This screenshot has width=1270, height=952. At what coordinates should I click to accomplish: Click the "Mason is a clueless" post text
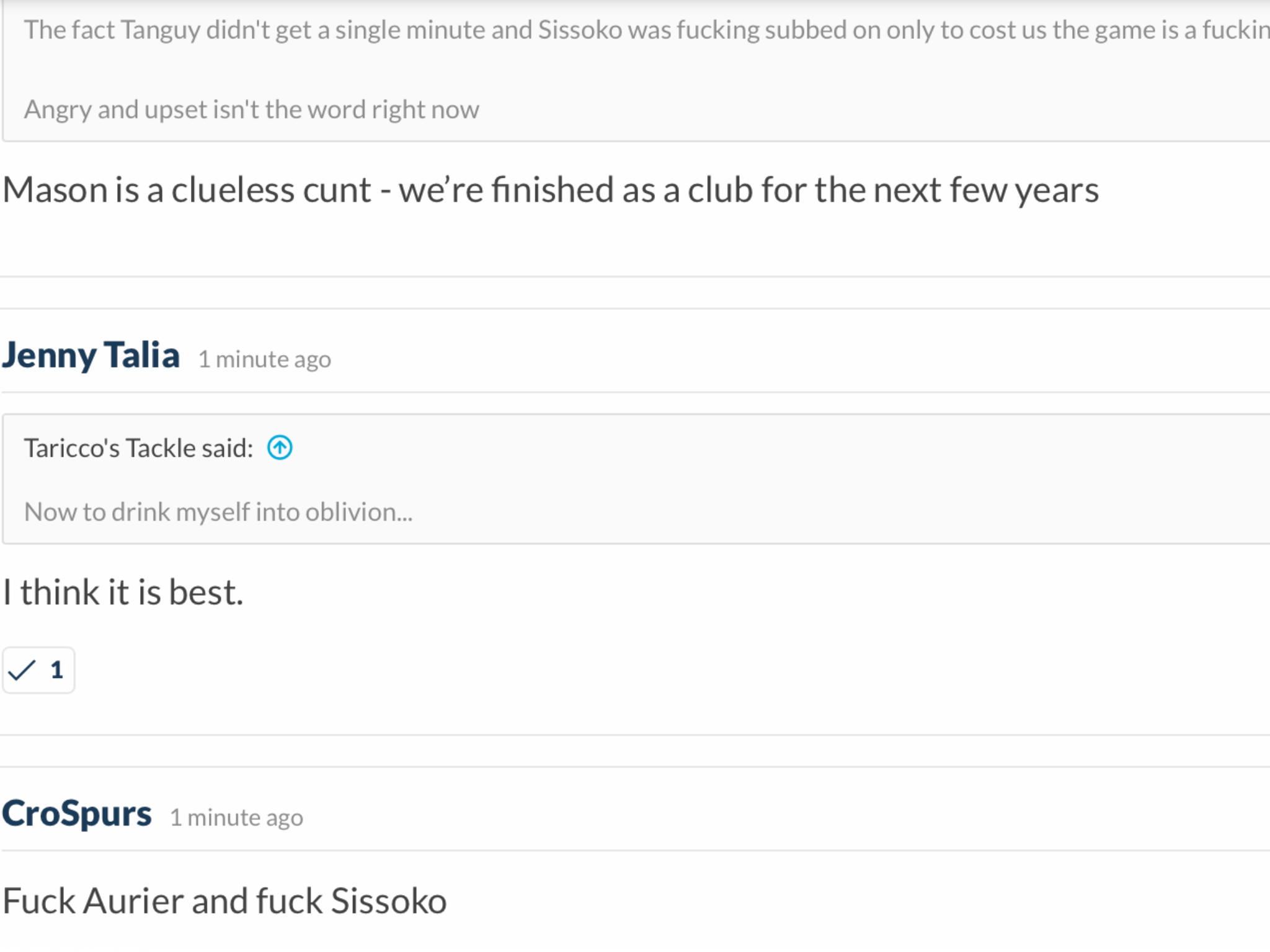coord(551,190)
